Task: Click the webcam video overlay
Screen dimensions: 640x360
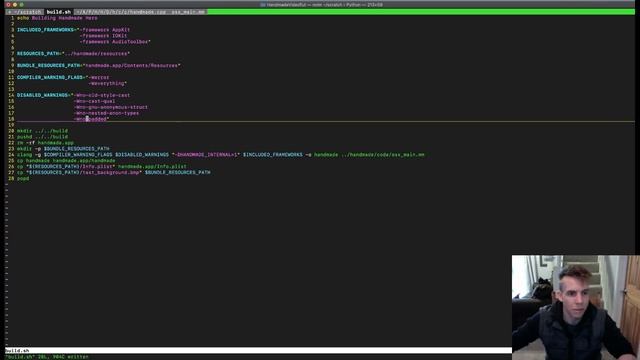Action: pyautogui.click(x=576, y=308)
